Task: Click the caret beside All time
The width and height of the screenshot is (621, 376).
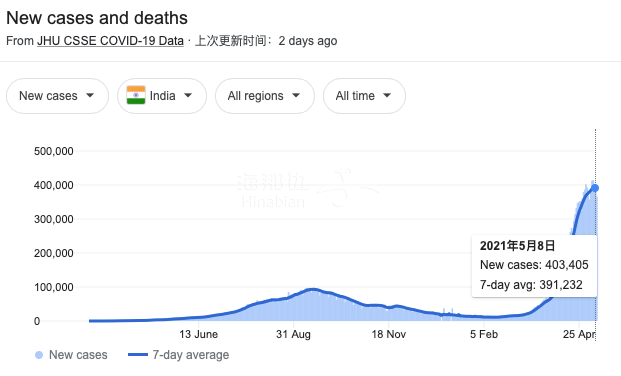Action: [387, 95]
